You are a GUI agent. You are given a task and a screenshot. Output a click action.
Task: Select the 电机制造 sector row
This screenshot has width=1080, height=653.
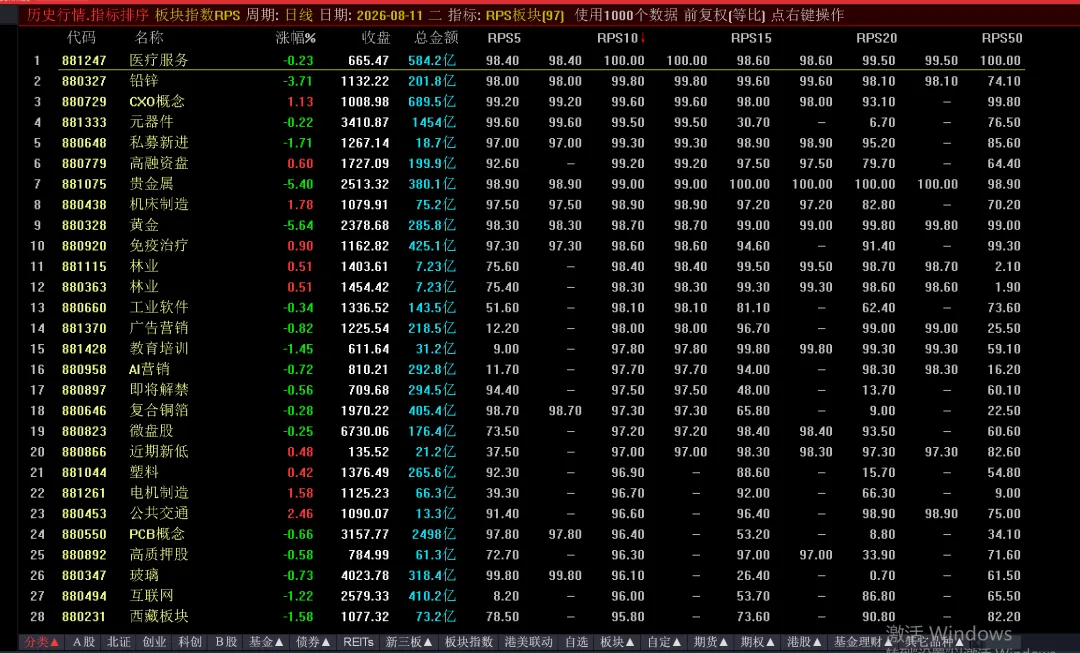[159, 493]
